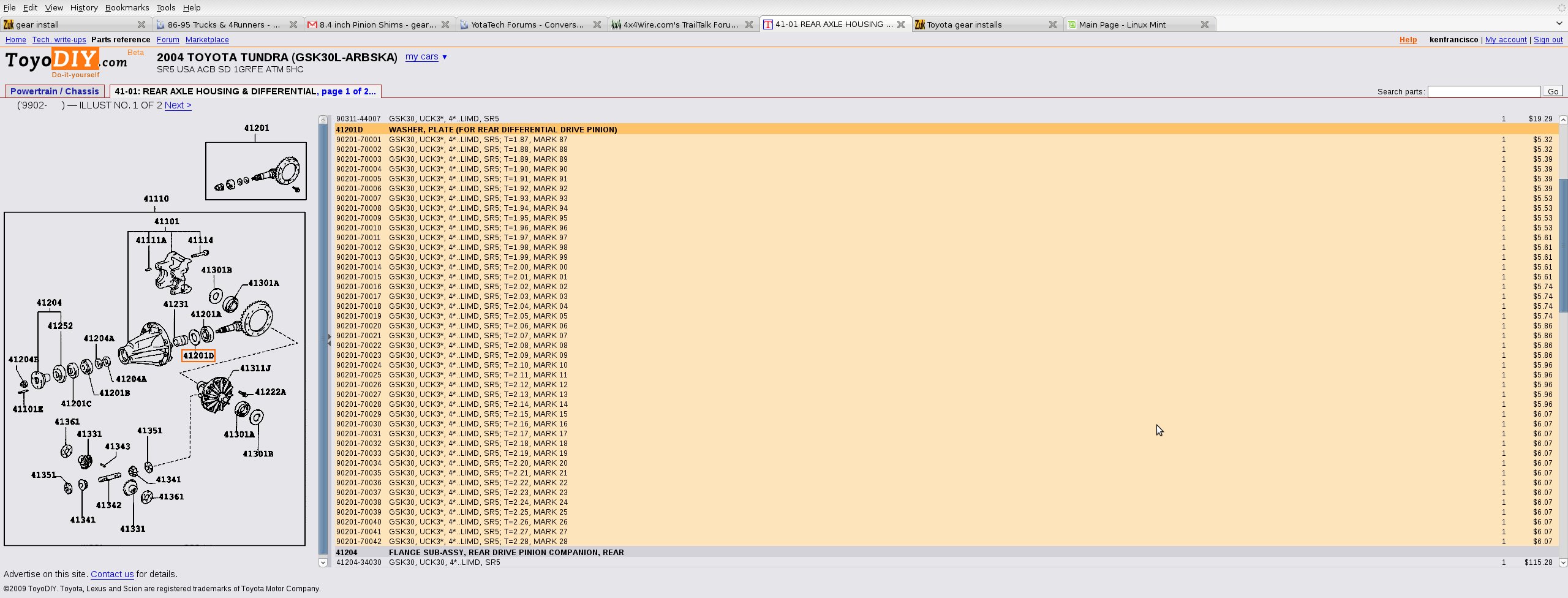Open Tech. write-ups link
Screen dimensions: 1568x598
point(59,40)
